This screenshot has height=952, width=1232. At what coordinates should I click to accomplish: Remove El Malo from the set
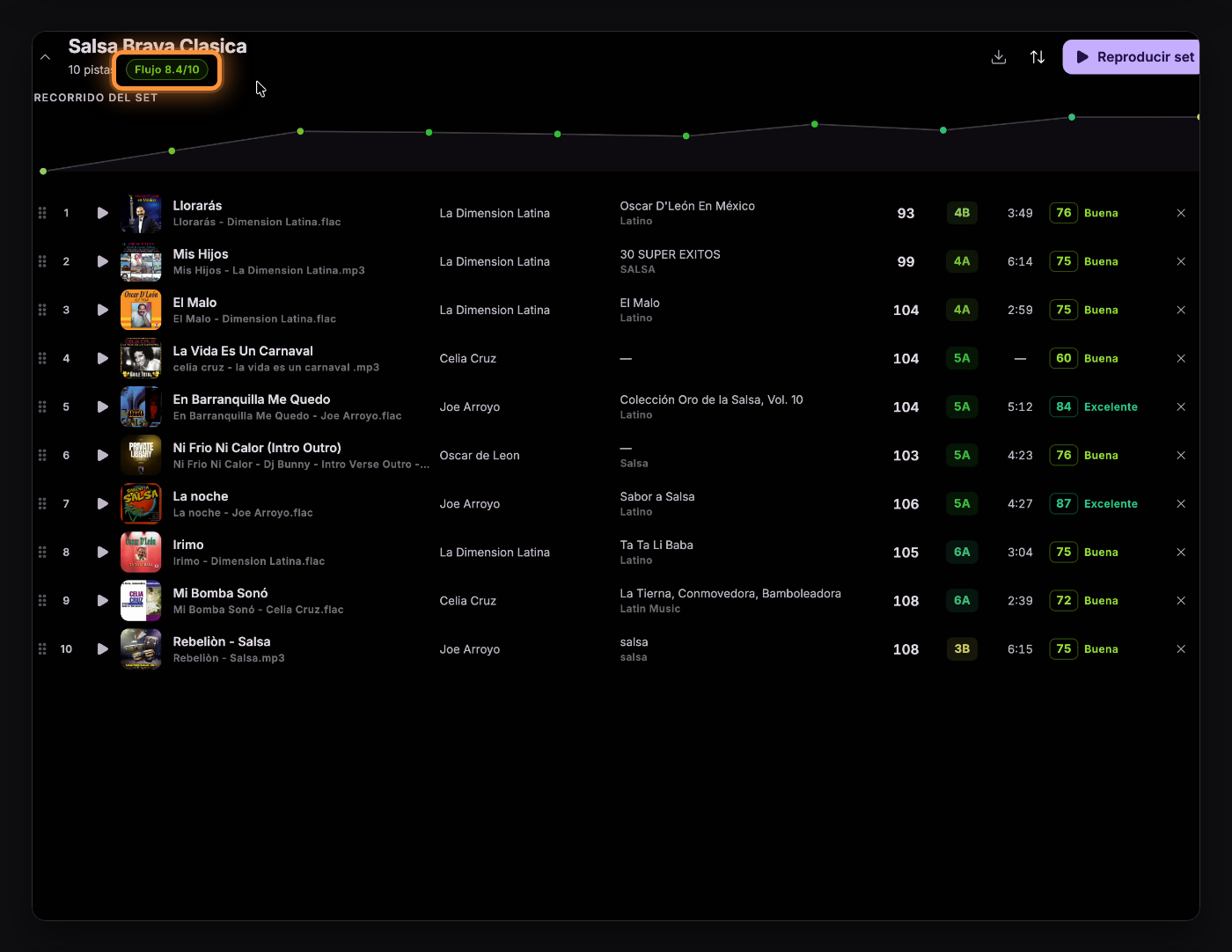click(1181, 310)
